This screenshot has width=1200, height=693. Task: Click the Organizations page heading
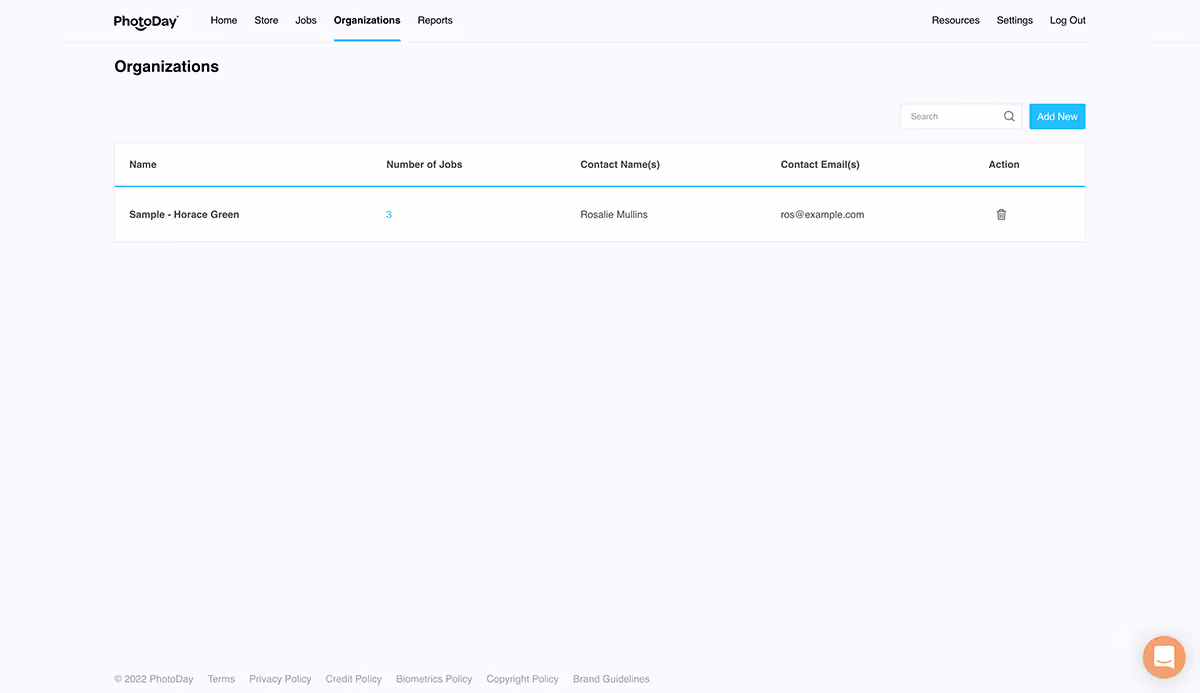click(x=166, y=67)
